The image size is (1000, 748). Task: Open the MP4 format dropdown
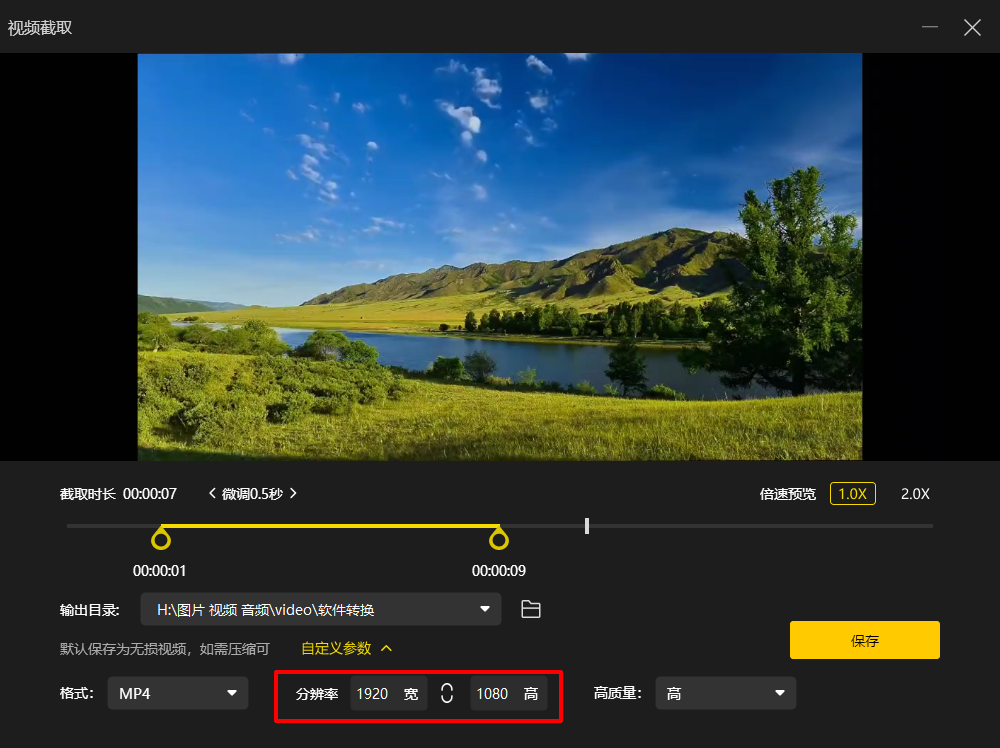pyautogui.click(x=177, y=693)
